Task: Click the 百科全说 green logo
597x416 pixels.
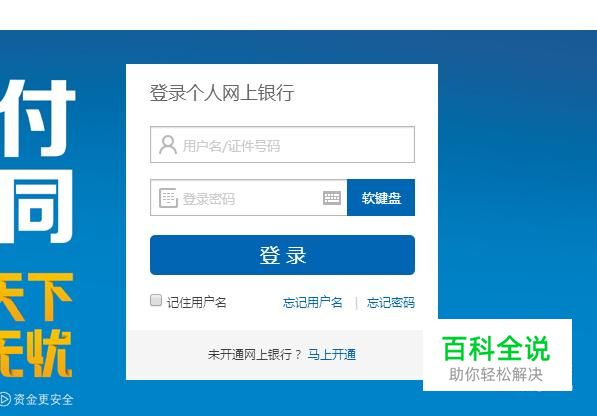Action: tap(496, 348)
